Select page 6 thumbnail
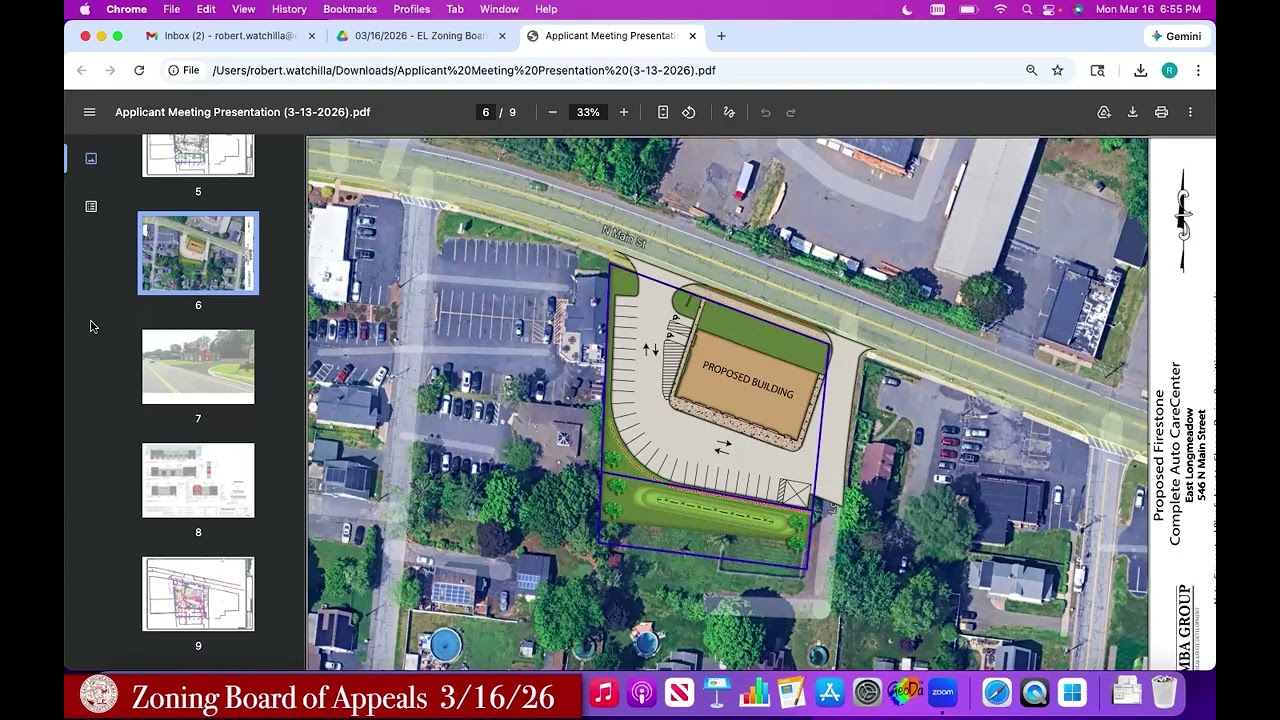1280x720 pixels. 198,253
